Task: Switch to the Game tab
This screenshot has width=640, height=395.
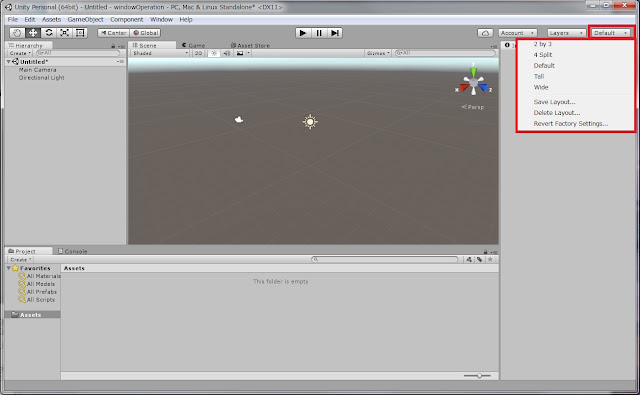Action: (x=193, y=45)
